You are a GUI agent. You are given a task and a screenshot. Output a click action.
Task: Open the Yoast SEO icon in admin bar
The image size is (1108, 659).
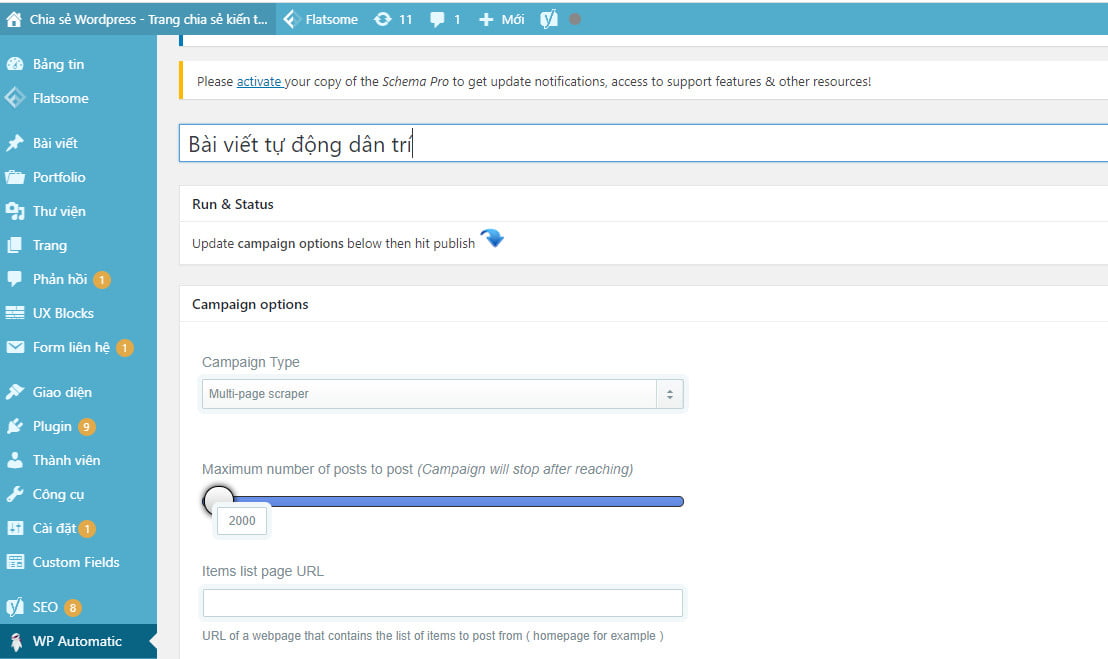pos(547,18)
